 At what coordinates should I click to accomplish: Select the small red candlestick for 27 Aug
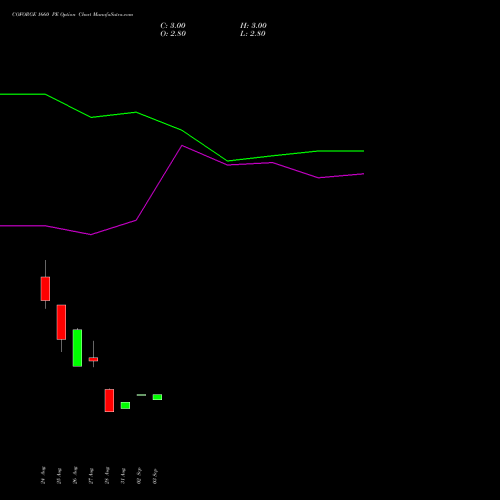coord(93,359)
